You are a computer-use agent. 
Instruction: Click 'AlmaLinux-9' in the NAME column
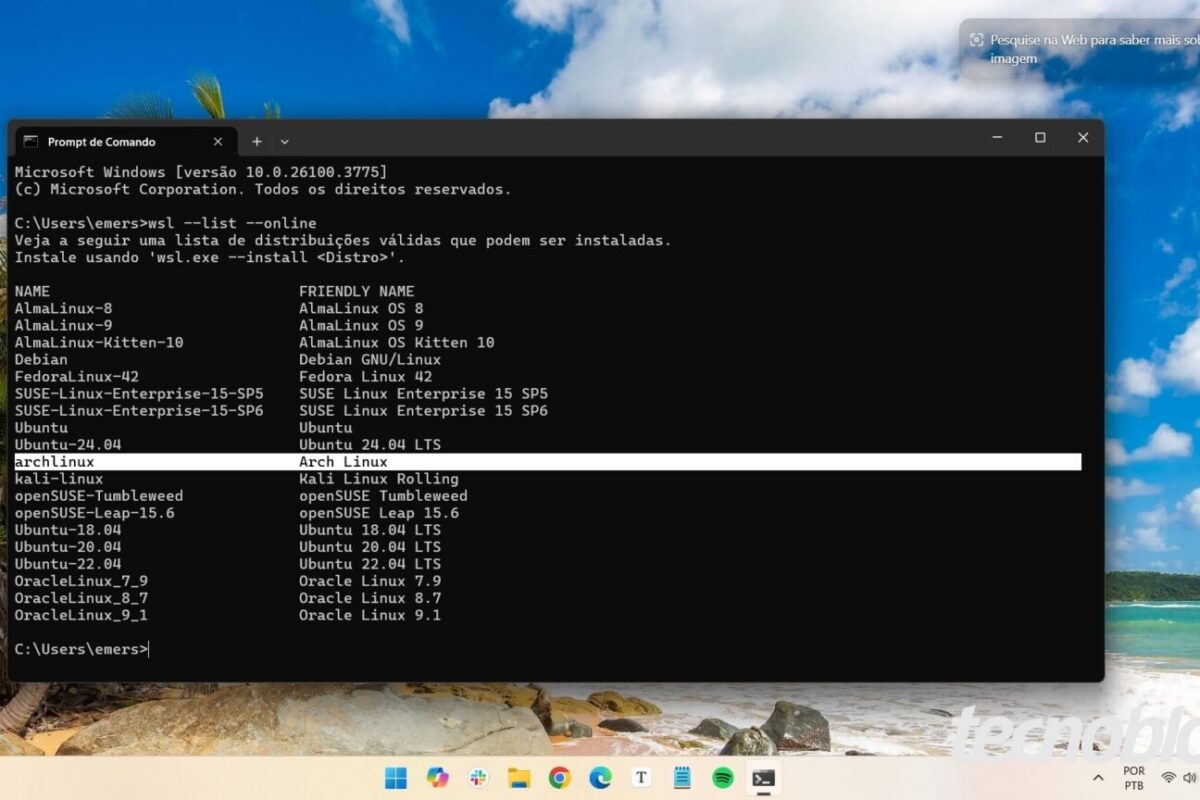[x=63, y=326]
